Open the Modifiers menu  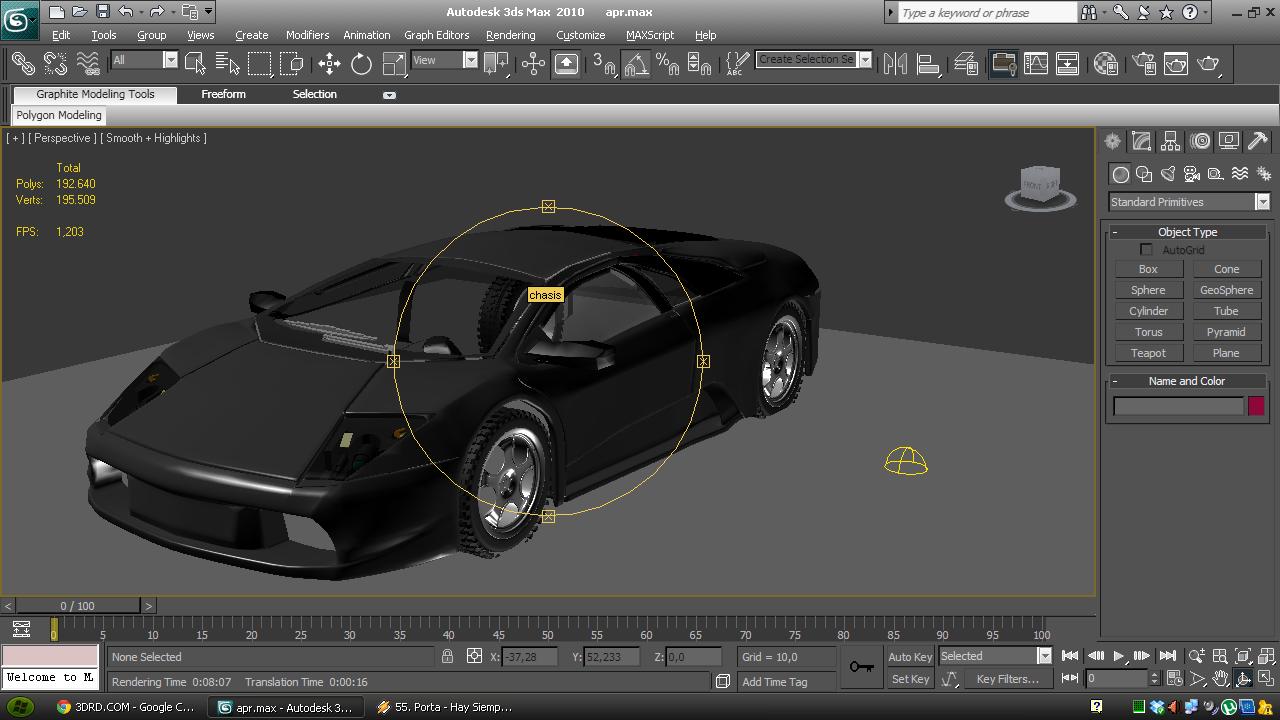[x=307, y=35]
